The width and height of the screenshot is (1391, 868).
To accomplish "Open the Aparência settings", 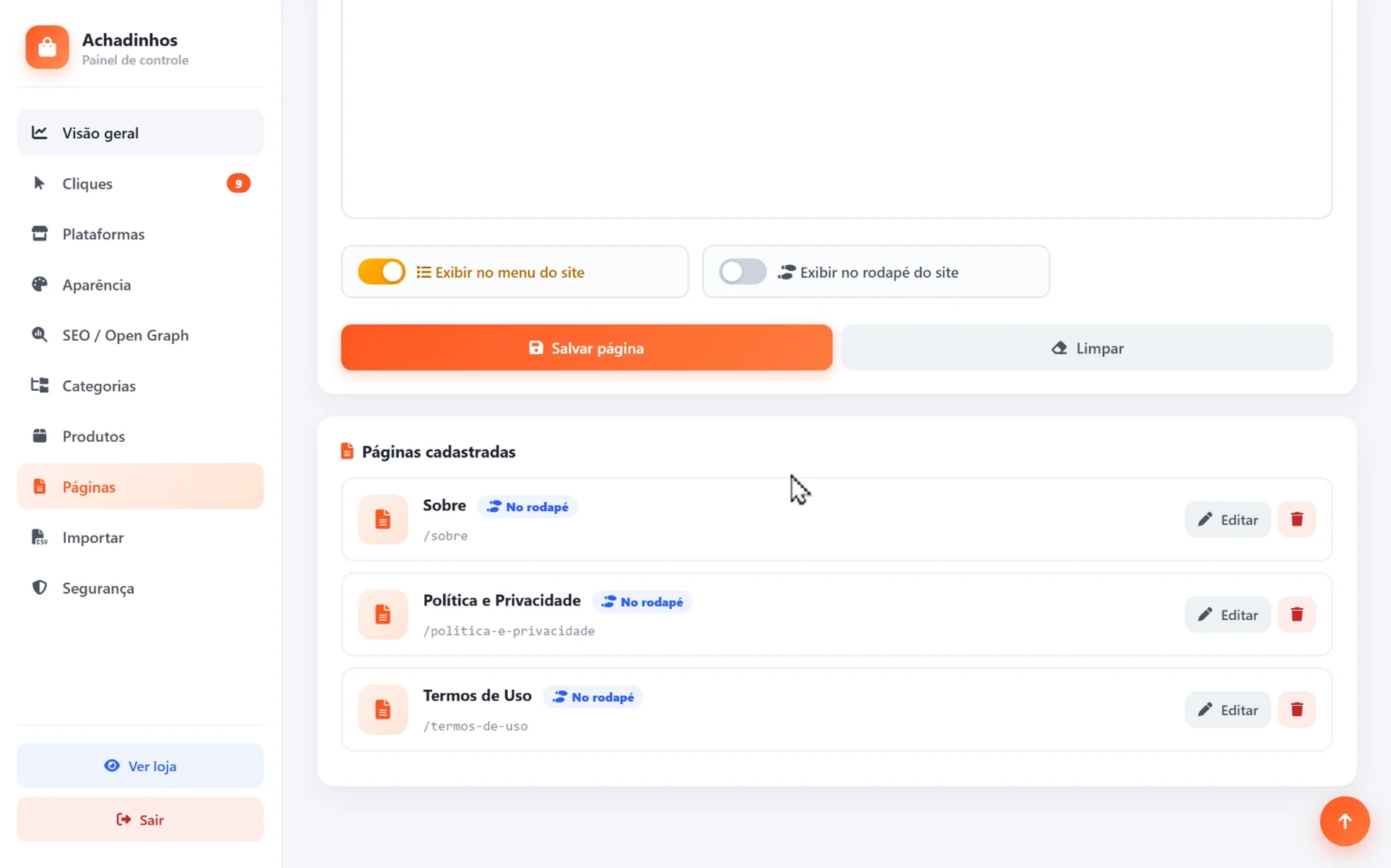I will click(x=140, y=285).
